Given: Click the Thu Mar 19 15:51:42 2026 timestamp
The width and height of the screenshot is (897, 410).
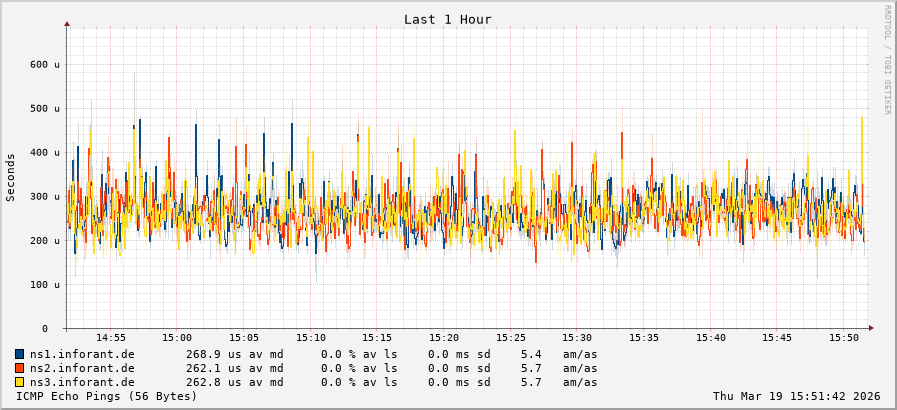Looking at the screenshot, I should (796, 396).
